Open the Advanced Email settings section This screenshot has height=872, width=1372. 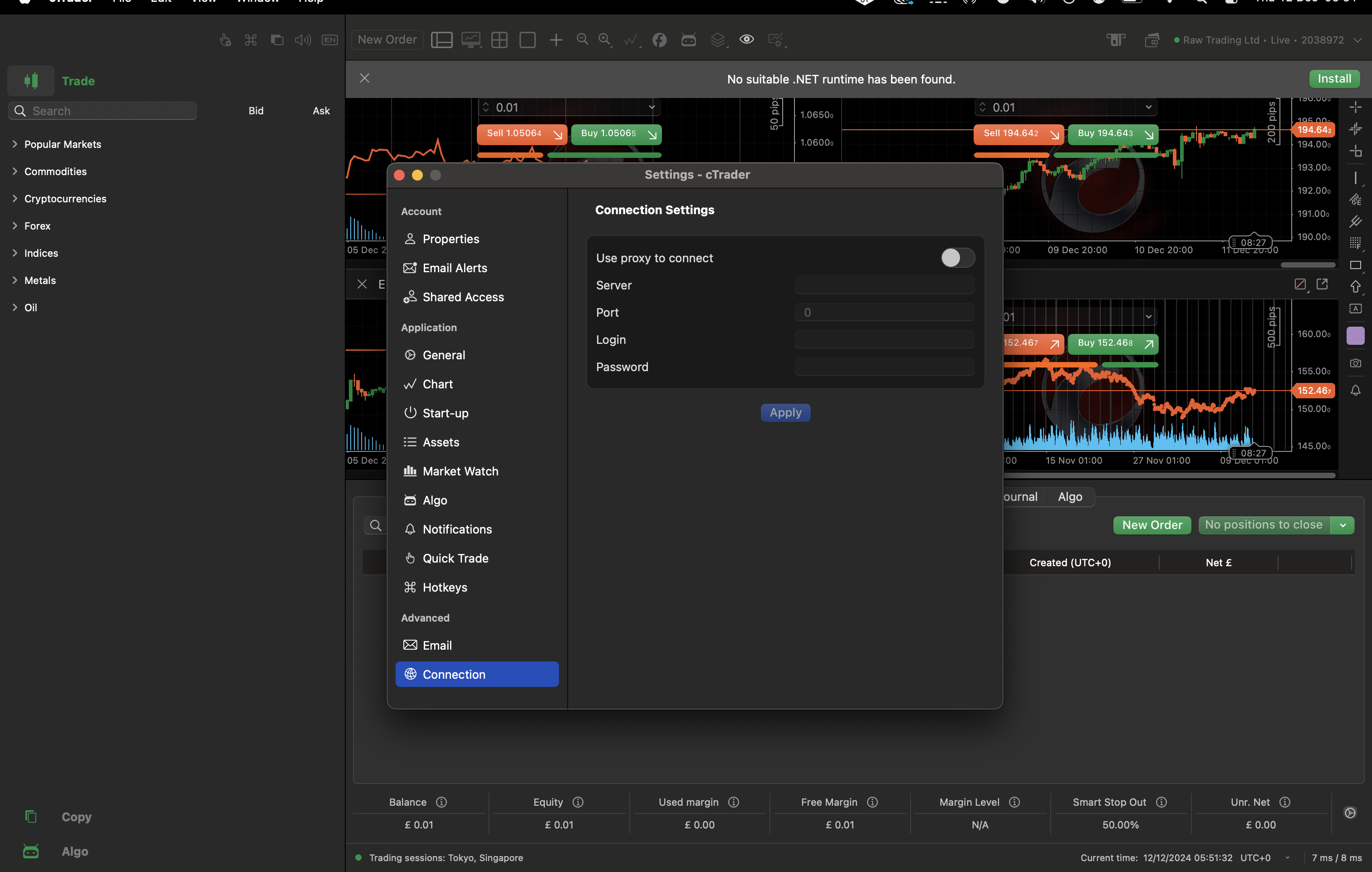[x=477, y=646]
